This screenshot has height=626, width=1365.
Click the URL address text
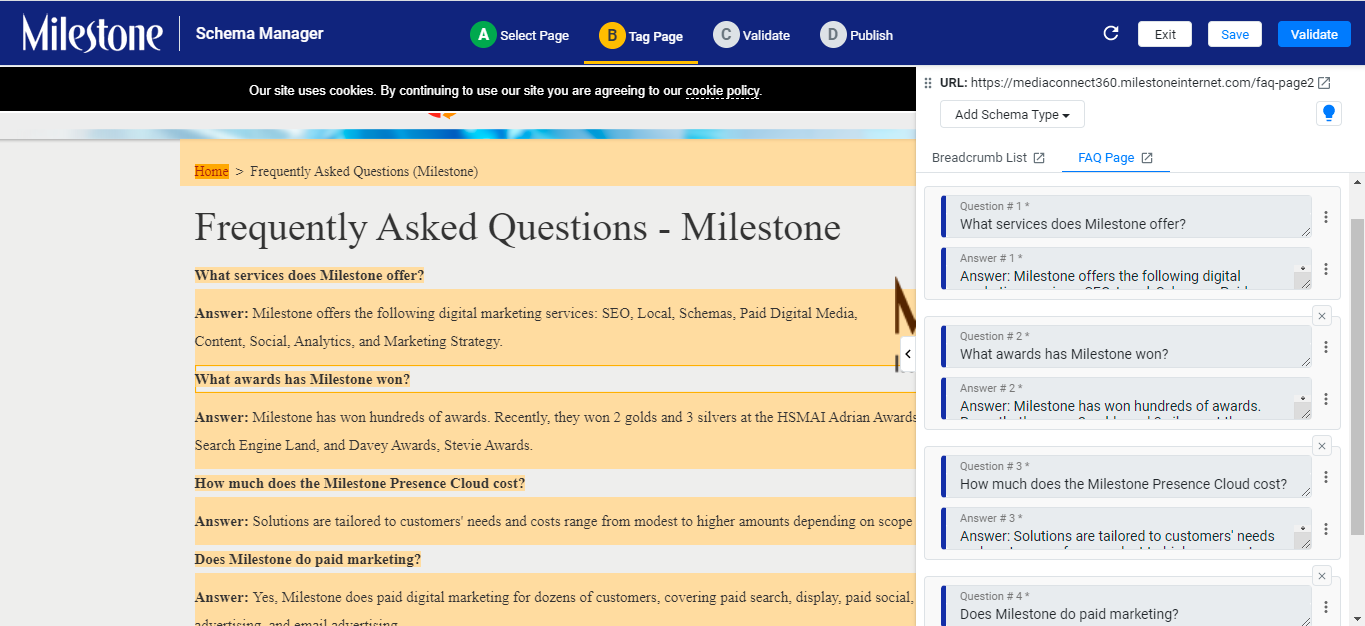pos(1142,83)
